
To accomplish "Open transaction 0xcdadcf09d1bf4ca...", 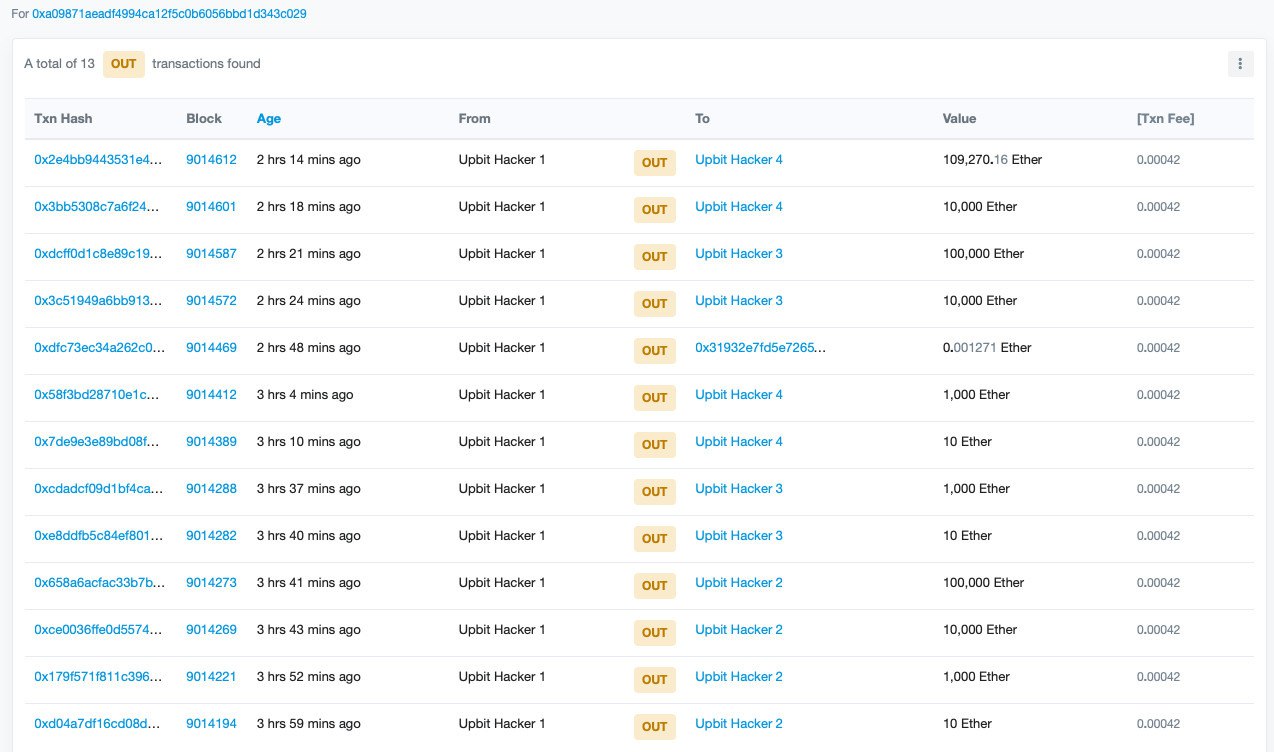I will click(x=97, y=488).
